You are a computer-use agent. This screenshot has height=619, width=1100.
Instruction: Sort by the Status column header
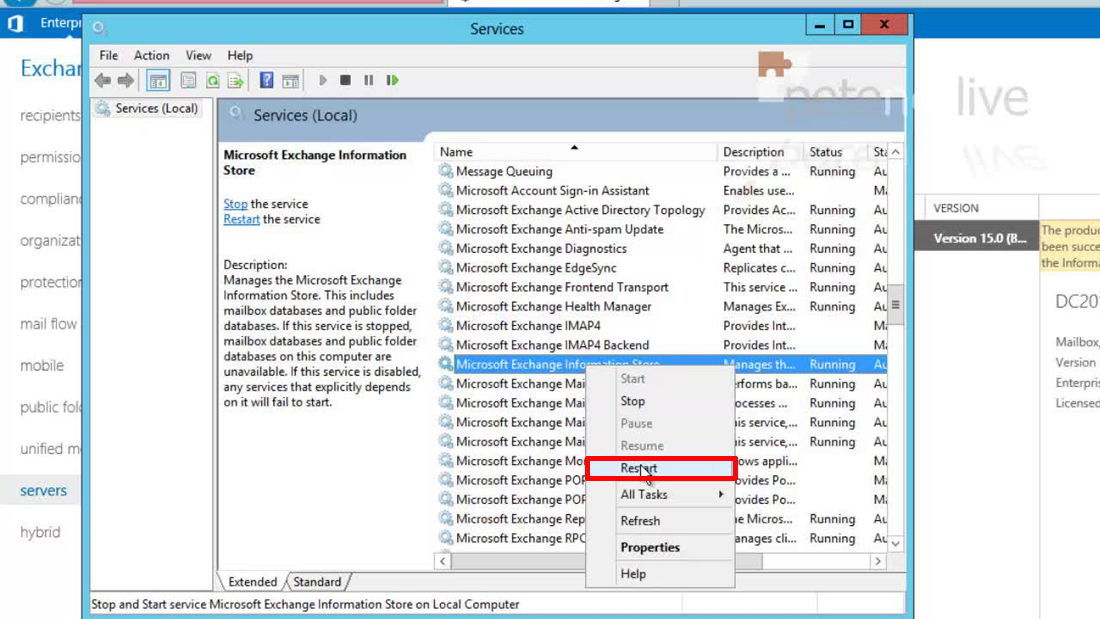[836, 152]
